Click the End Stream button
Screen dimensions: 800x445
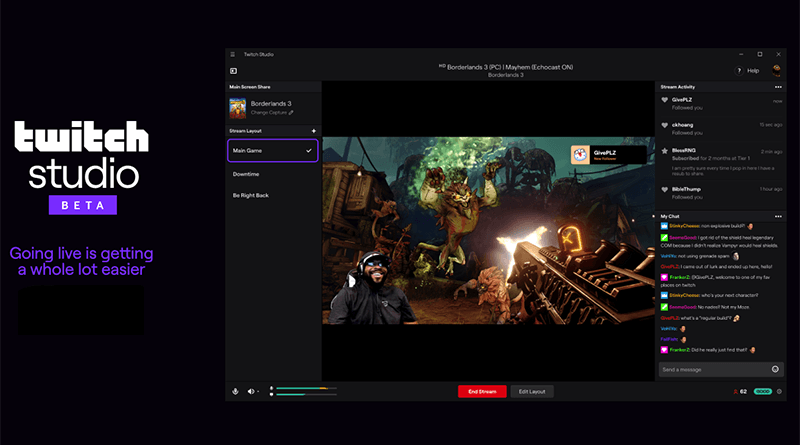click(x=482, y=391)
